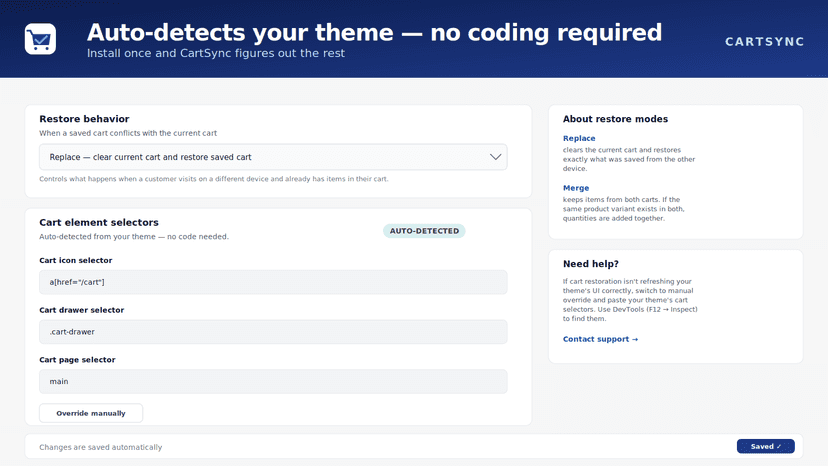This screenshot has width=828, height=466.
Task: Click the 'Need help?' heading
Action: tap(590, 264)
